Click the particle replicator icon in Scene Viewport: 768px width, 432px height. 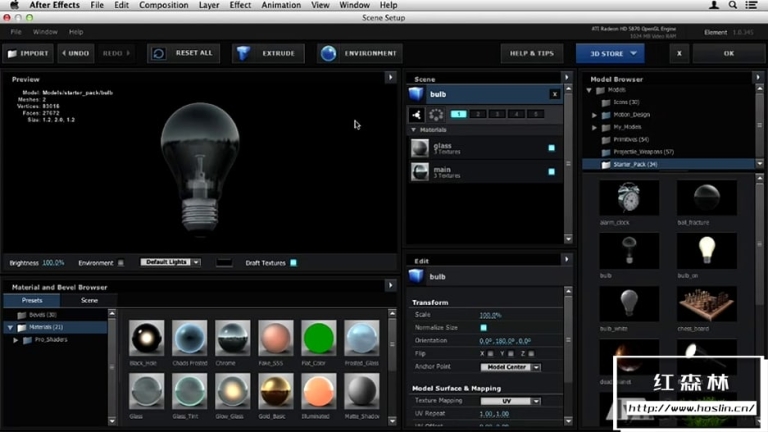(x=436, y=115)
